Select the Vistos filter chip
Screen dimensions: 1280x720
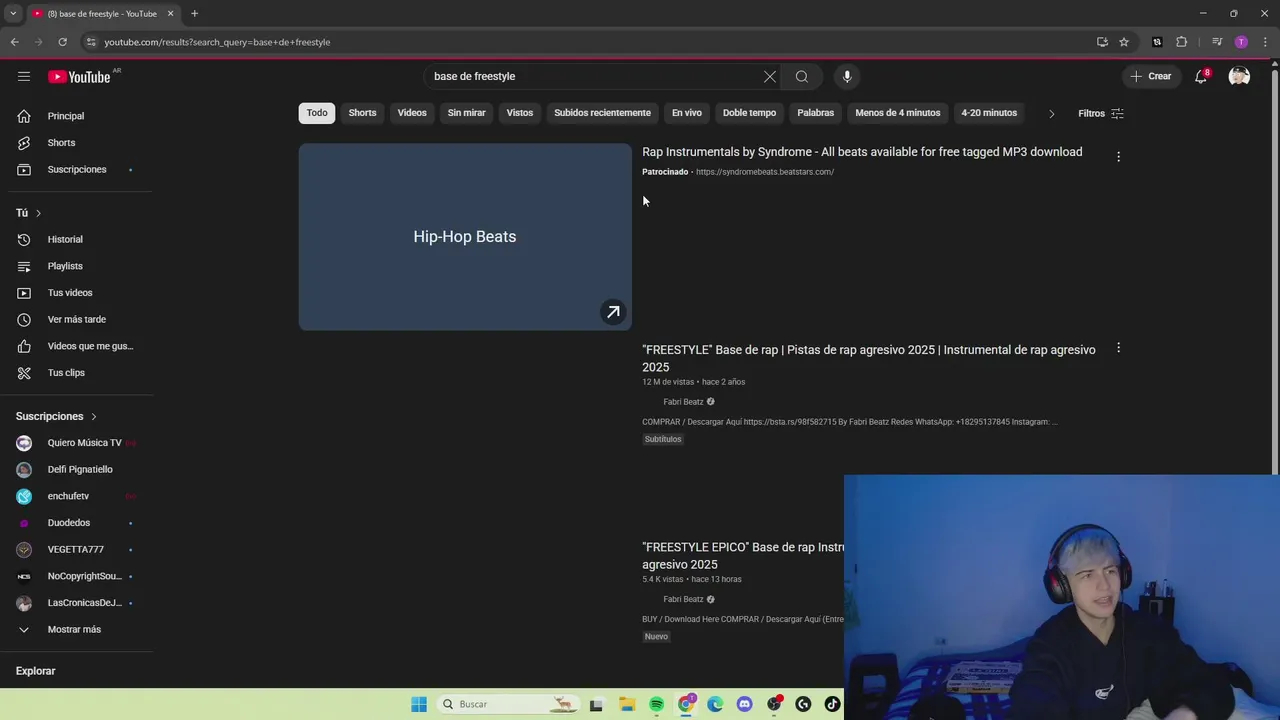(520, 113)
